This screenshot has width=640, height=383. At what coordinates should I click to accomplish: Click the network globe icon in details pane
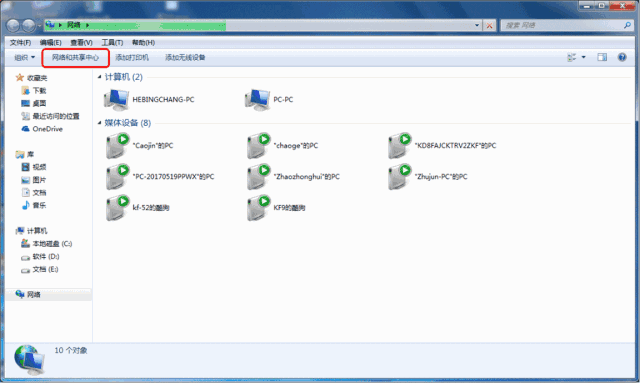pyautogui.click(x=29, y=360)
